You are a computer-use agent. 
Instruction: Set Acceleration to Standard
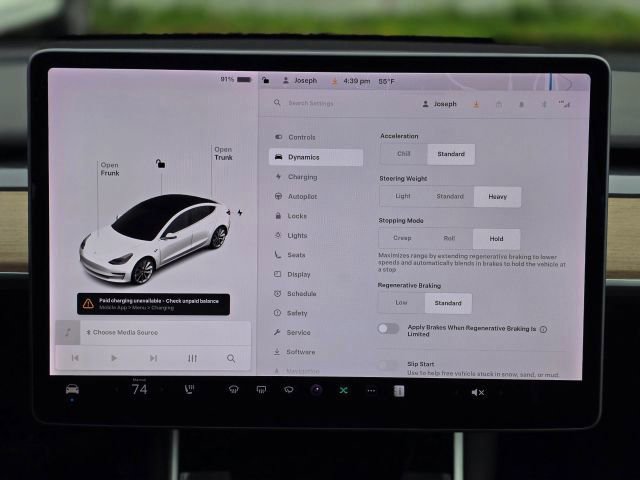[451, 154]
